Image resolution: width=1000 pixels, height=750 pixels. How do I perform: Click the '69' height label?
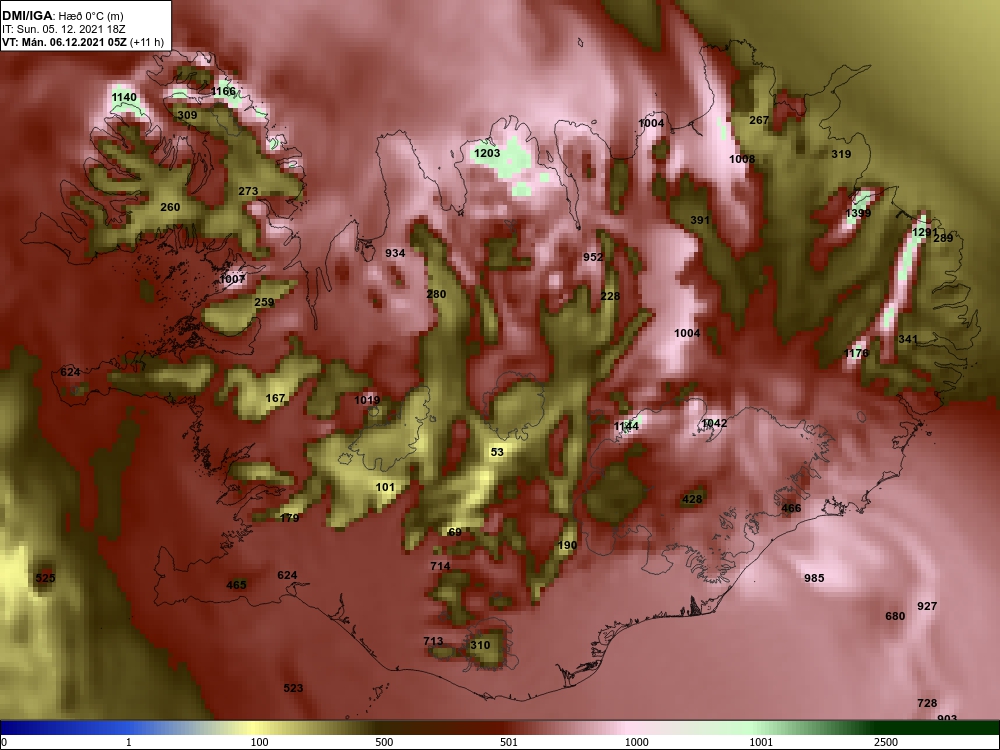[455, 533]
